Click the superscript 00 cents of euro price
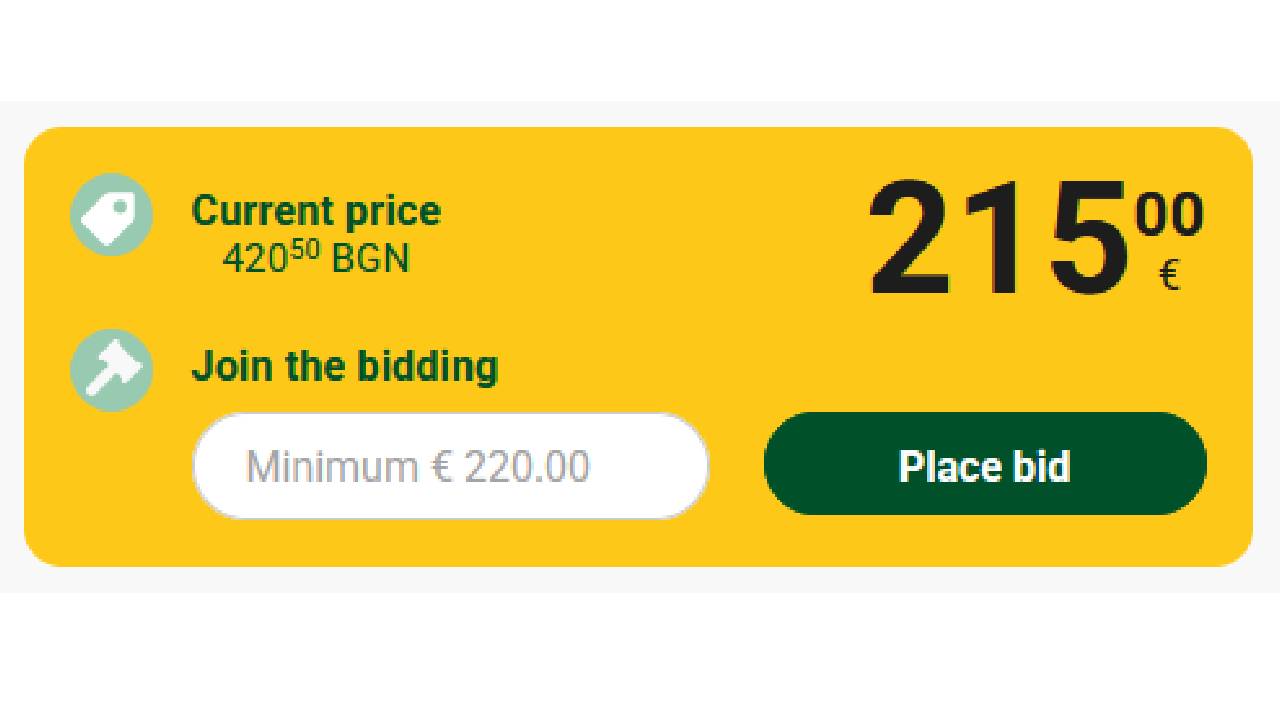Image resolution: width=1280 pixels, height=720 pixels. (x=1169, y=215)
